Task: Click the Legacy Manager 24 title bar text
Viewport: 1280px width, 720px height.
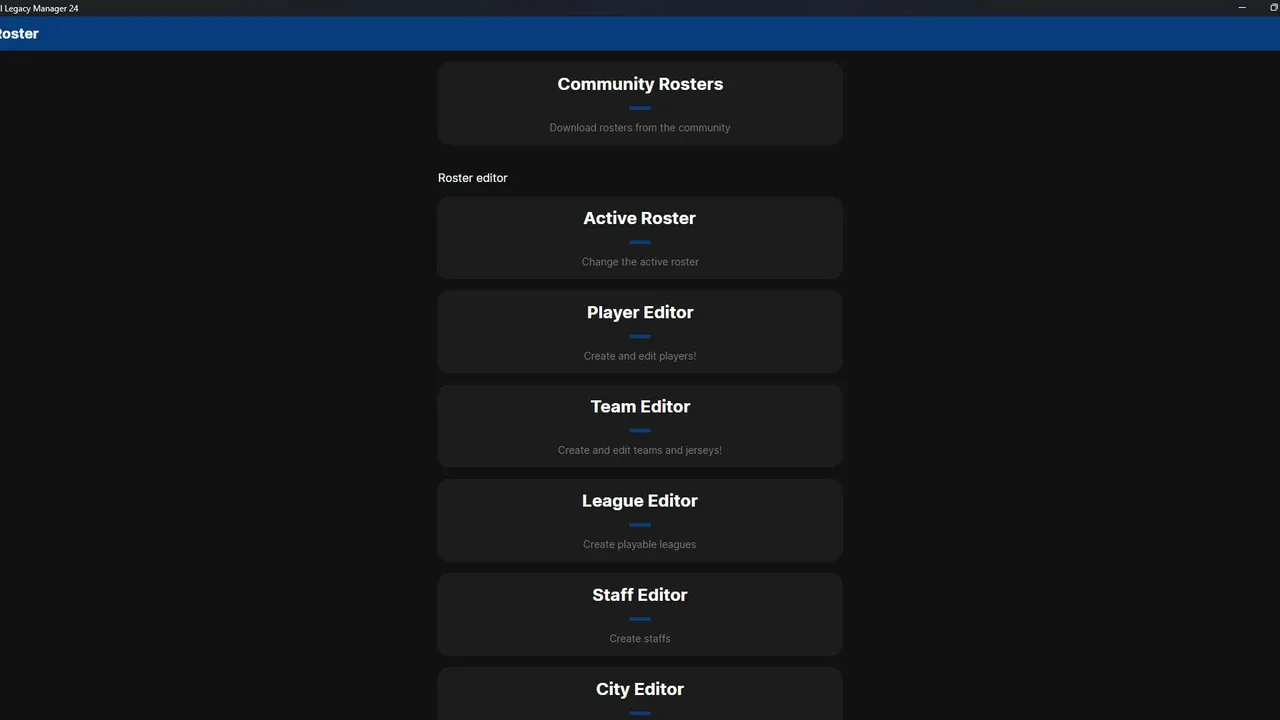Action: coord(40,8)
